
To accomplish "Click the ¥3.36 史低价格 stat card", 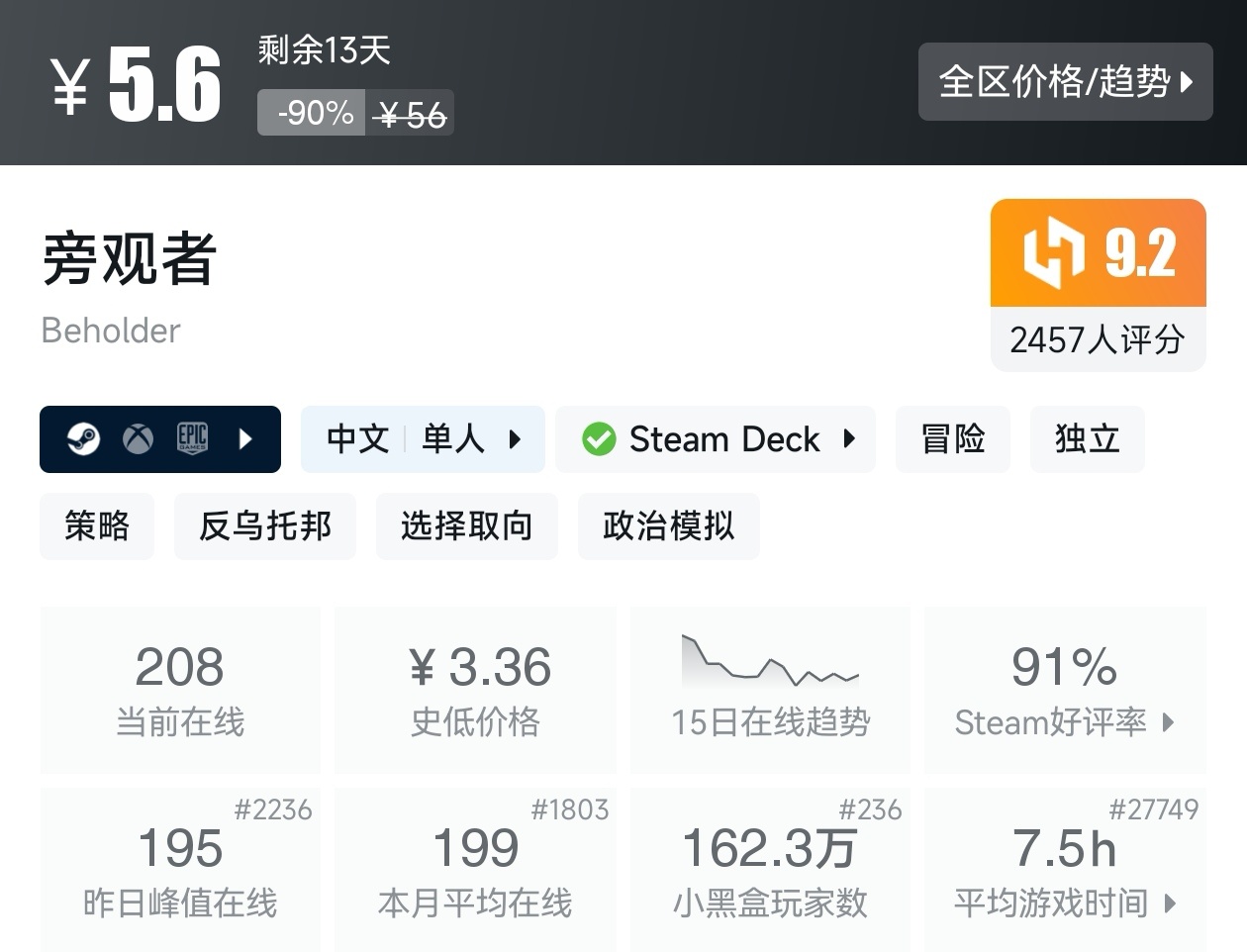I will [475, 690].
